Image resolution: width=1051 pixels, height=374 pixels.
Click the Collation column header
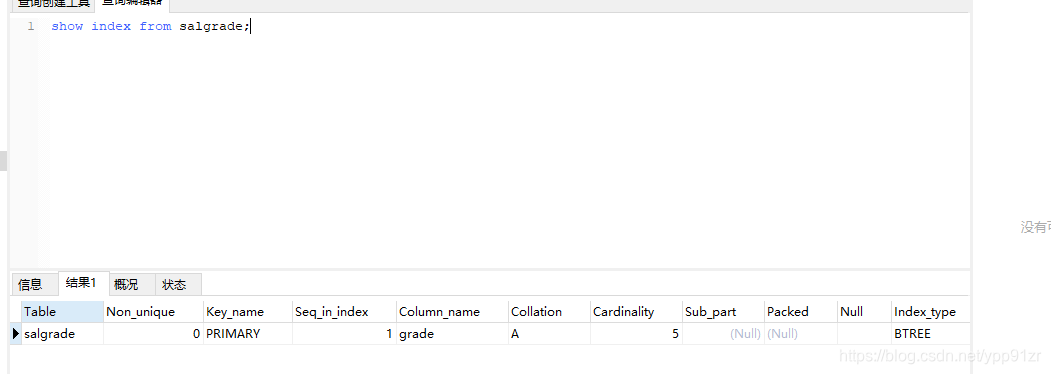click(549, 312)
